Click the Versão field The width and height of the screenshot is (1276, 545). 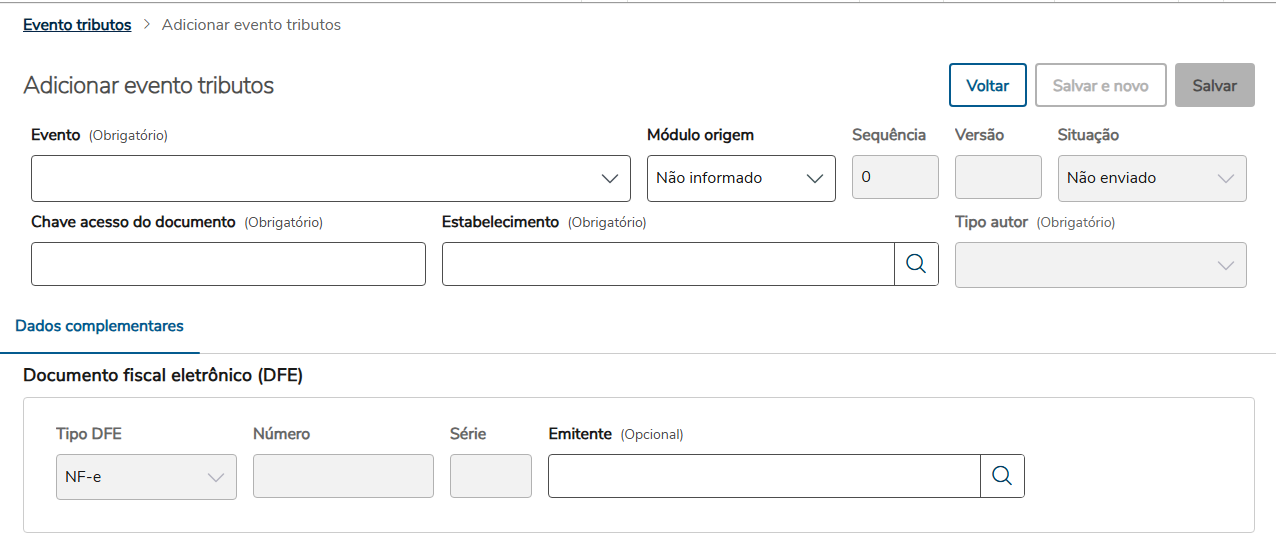click(998, 178)
